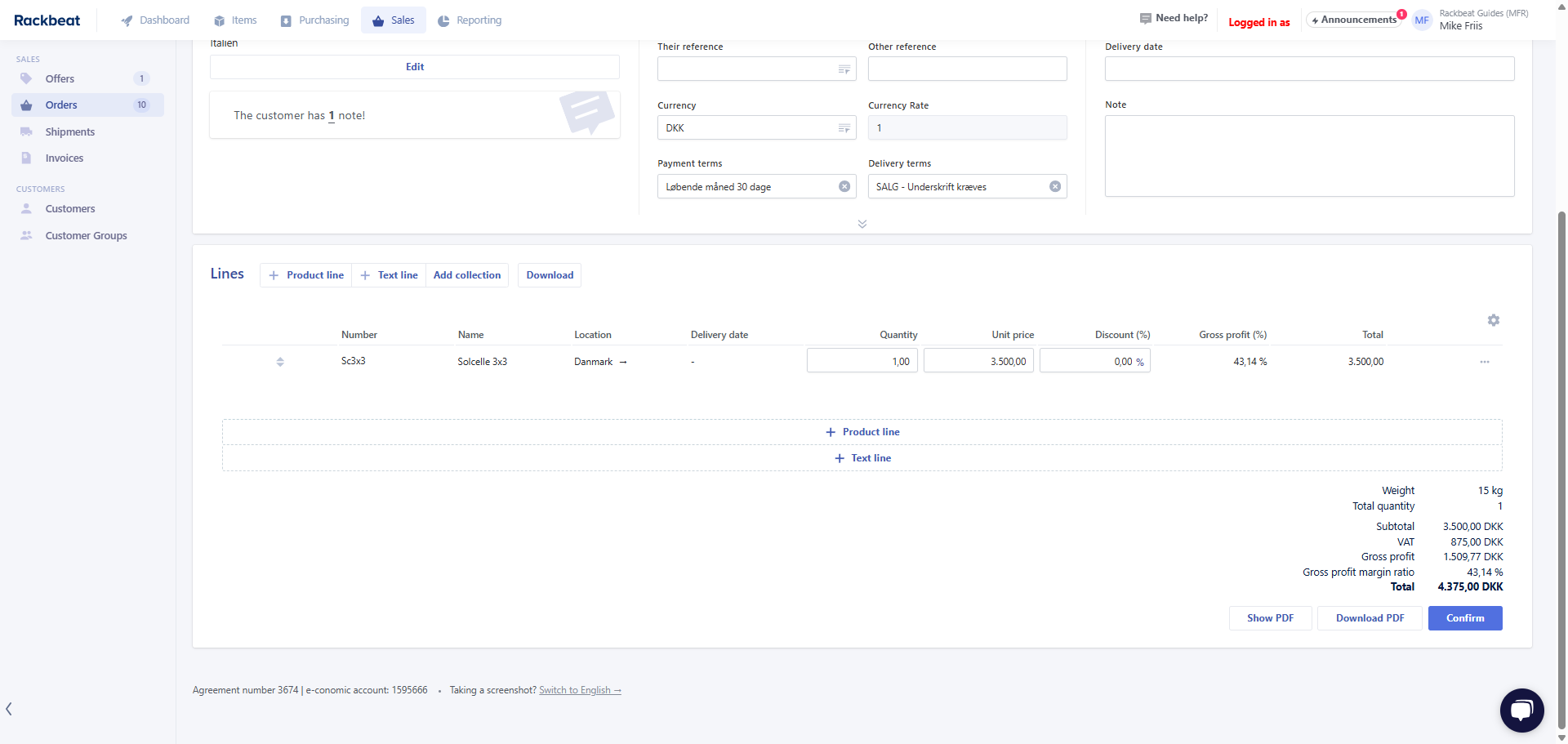The image size is (1568, 744).
Task: Collapse the left sidebar with arrow
Action: pos(9,709)
